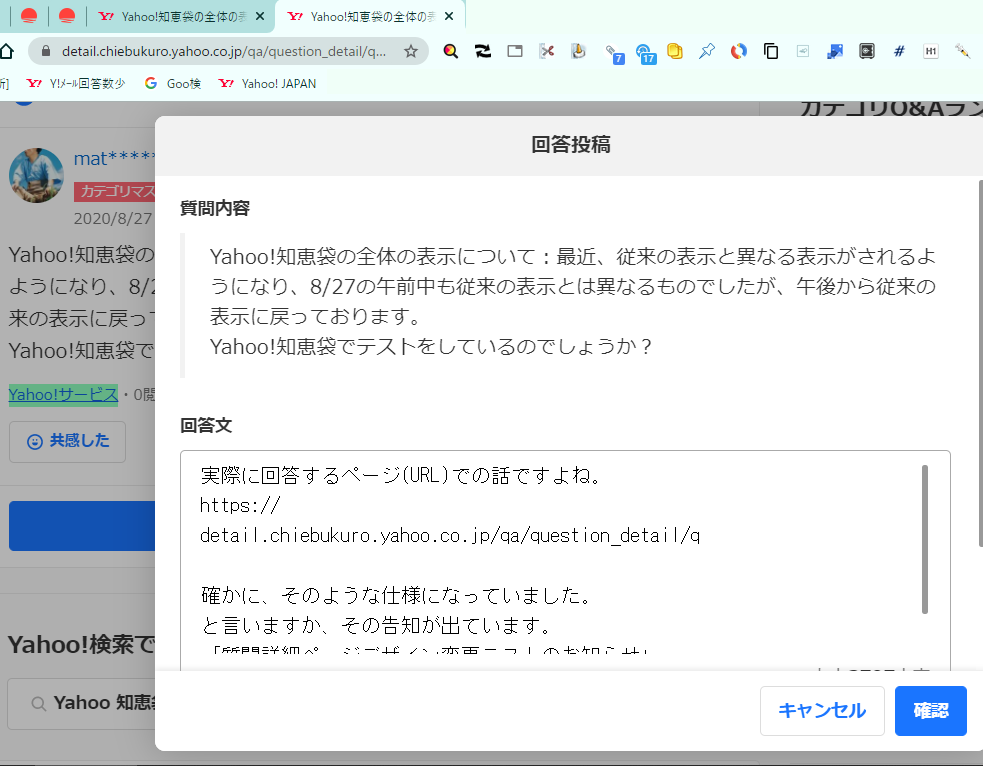Click the solid blue button behind the dialog
Image resolution: width=983 pixels, height=766 pixels.
click(82, 526)
